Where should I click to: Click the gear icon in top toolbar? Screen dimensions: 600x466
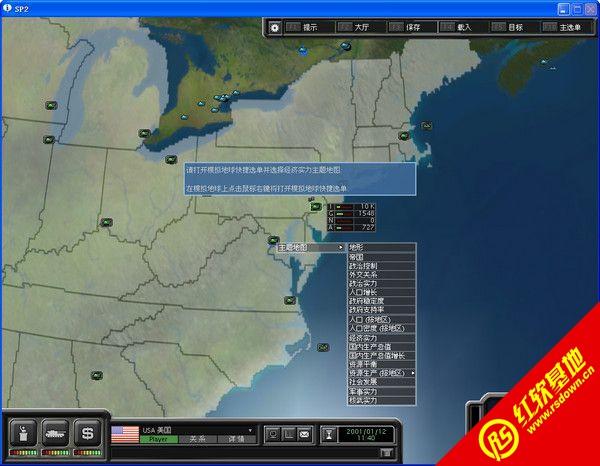[274, 28]
